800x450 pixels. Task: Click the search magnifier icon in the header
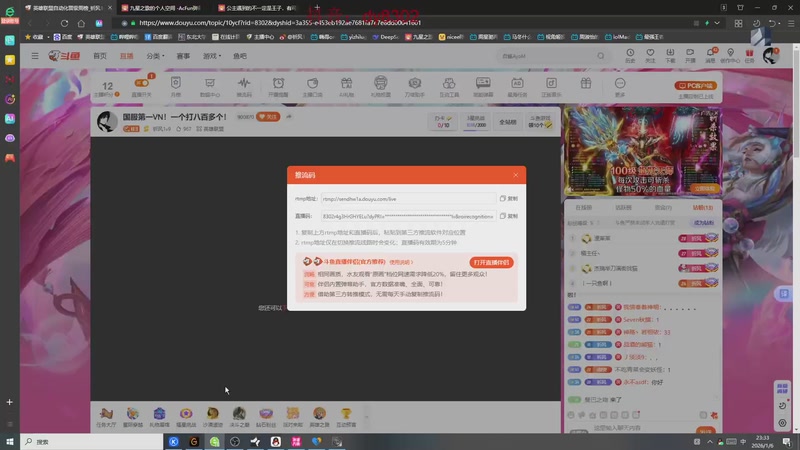click(601, 56)
